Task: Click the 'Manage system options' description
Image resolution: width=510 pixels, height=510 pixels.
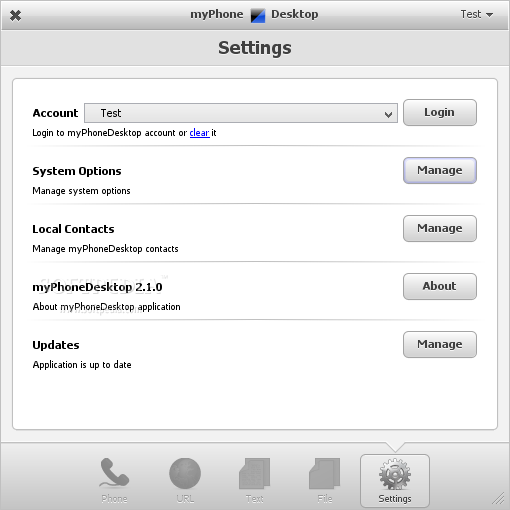Action: click(x=81, y=191)
